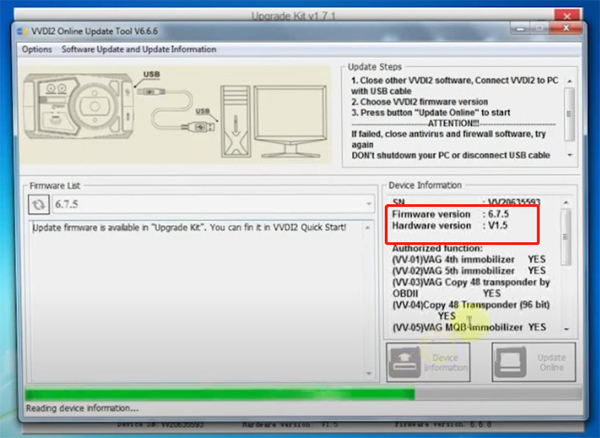Click '(VV-03)VAG Copy 48 transponder by' line
600x438 pixels.
(x=471, y=282)
